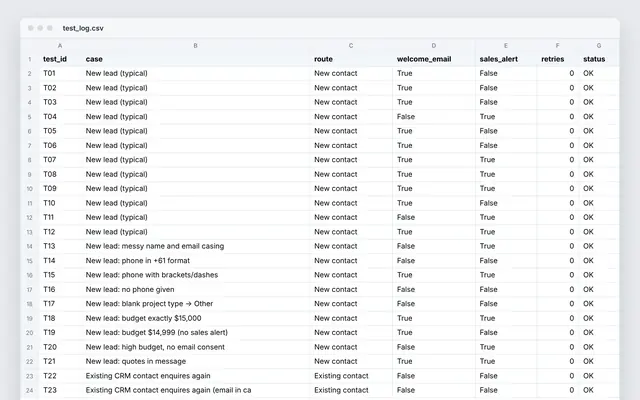Click status OK in T20 row
The image size is (640, 400).
tap(588, 347)
